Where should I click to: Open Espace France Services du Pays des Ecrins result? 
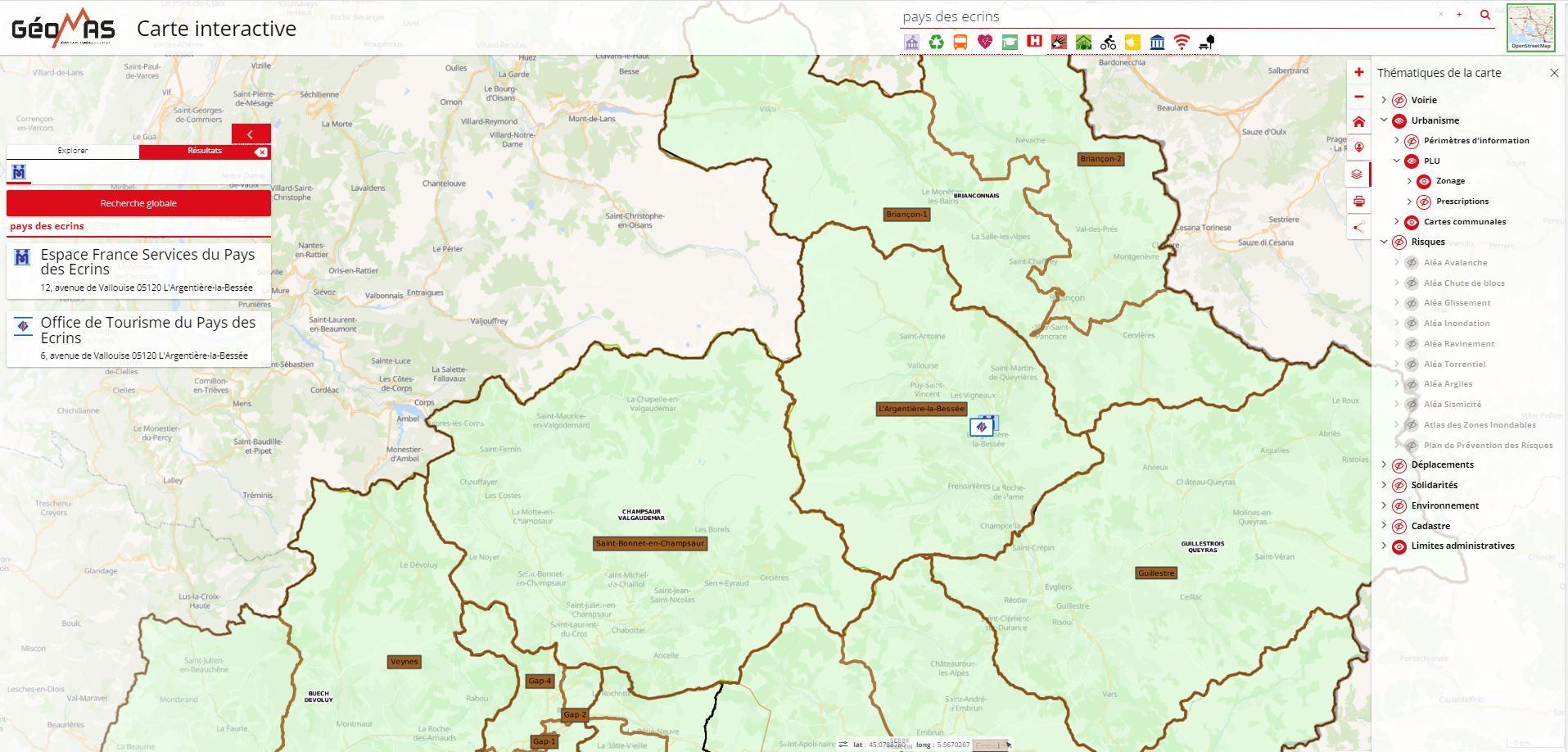click(x=138, y=270)
